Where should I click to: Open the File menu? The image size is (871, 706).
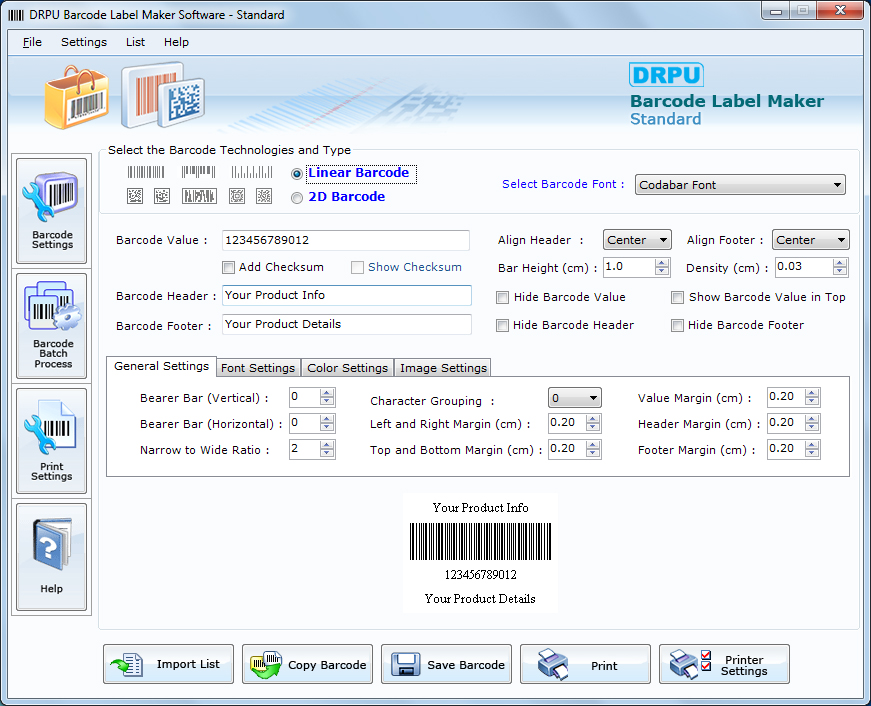(32, 42)
